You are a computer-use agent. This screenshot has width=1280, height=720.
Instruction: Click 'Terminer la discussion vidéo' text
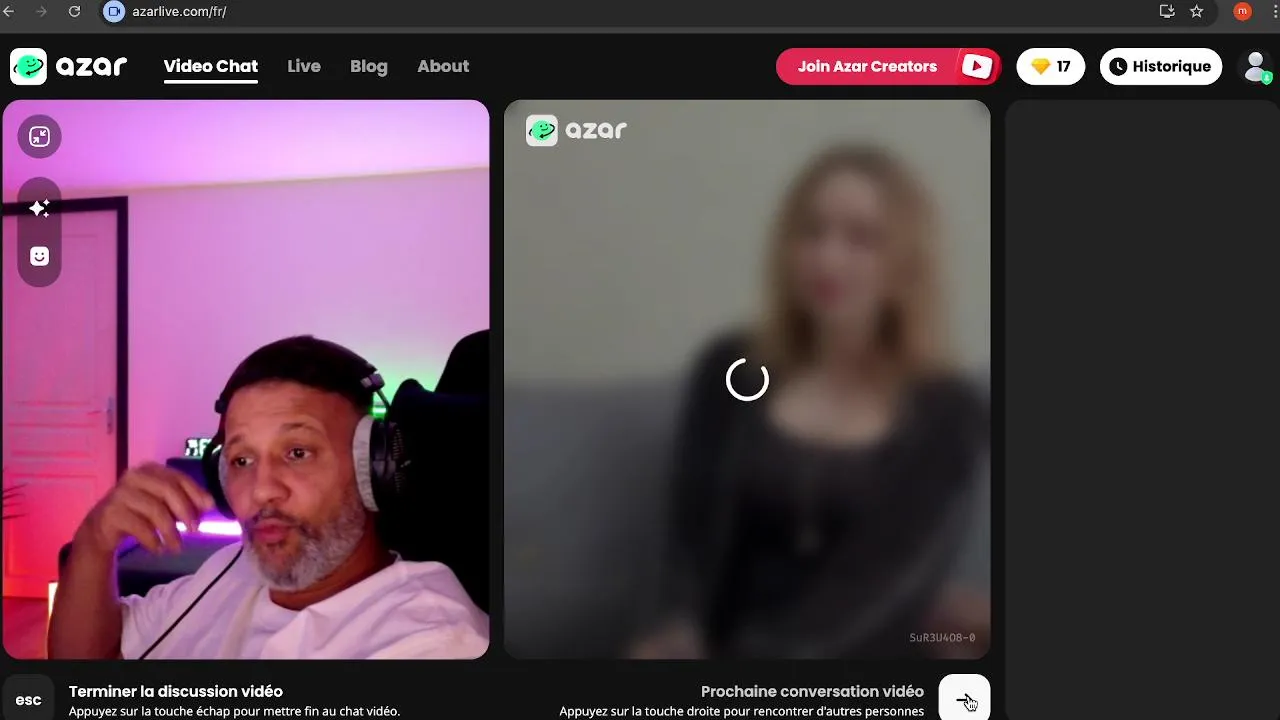176,691
